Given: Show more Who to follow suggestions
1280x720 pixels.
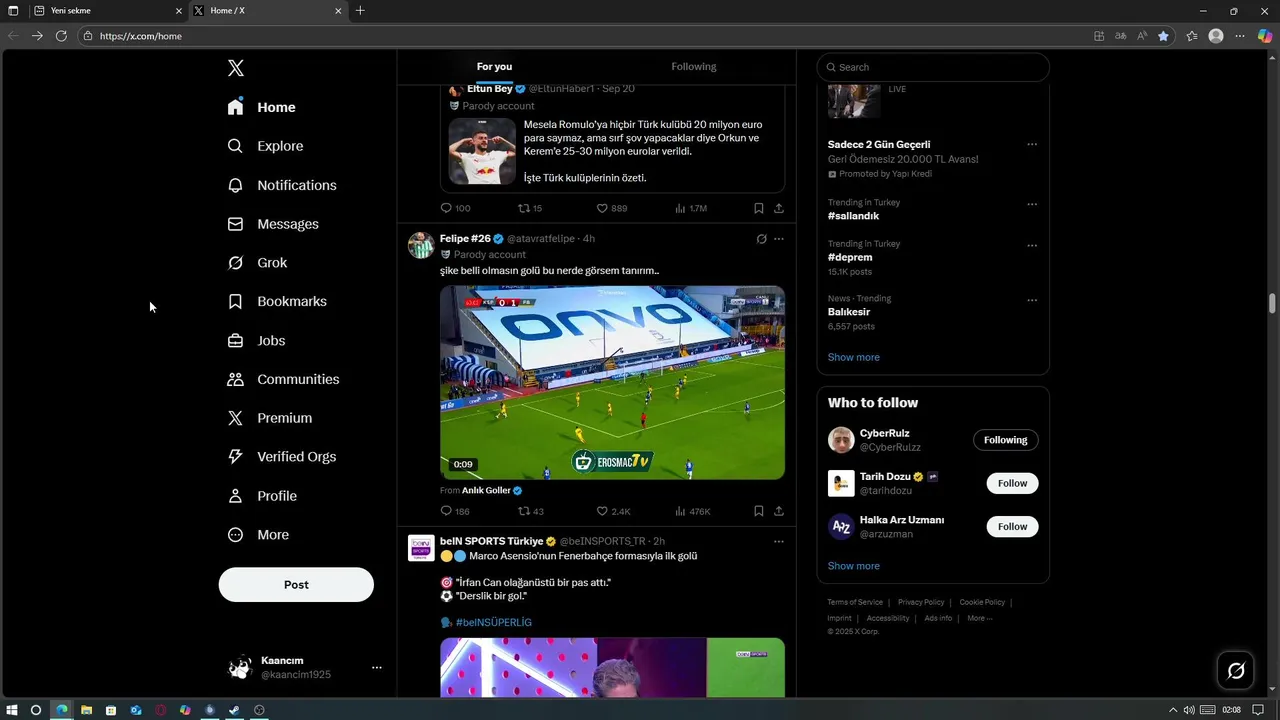Looking at the screenshot, I should tap(853, 566).
